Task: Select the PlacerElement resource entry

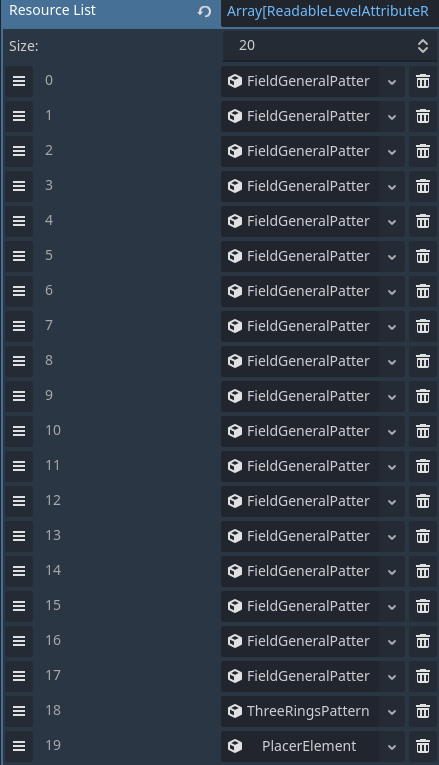Action: (x=300, y=746)
